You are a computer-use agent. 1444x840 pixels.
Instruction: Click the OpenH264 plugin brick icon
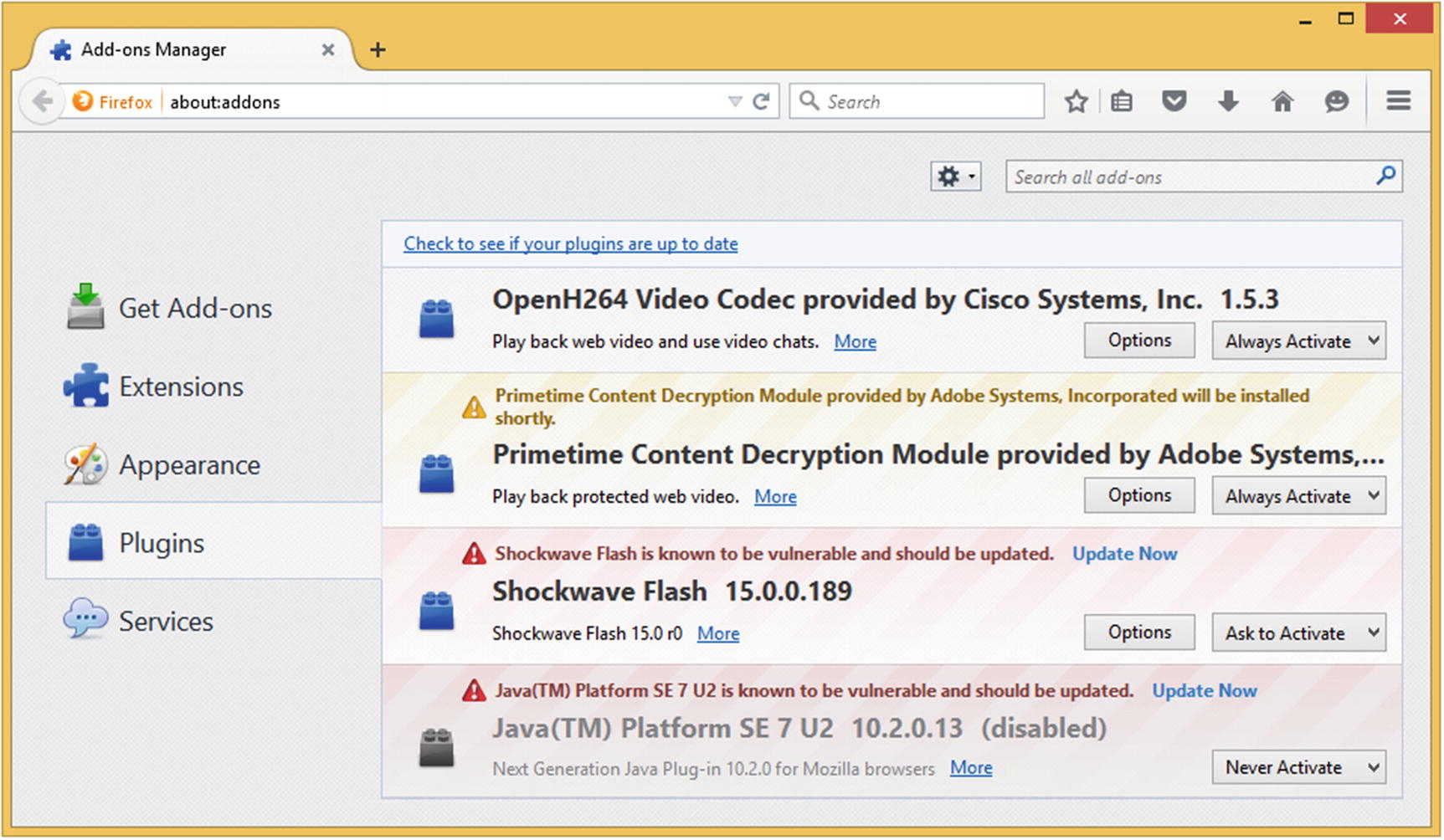coord(436,319)
